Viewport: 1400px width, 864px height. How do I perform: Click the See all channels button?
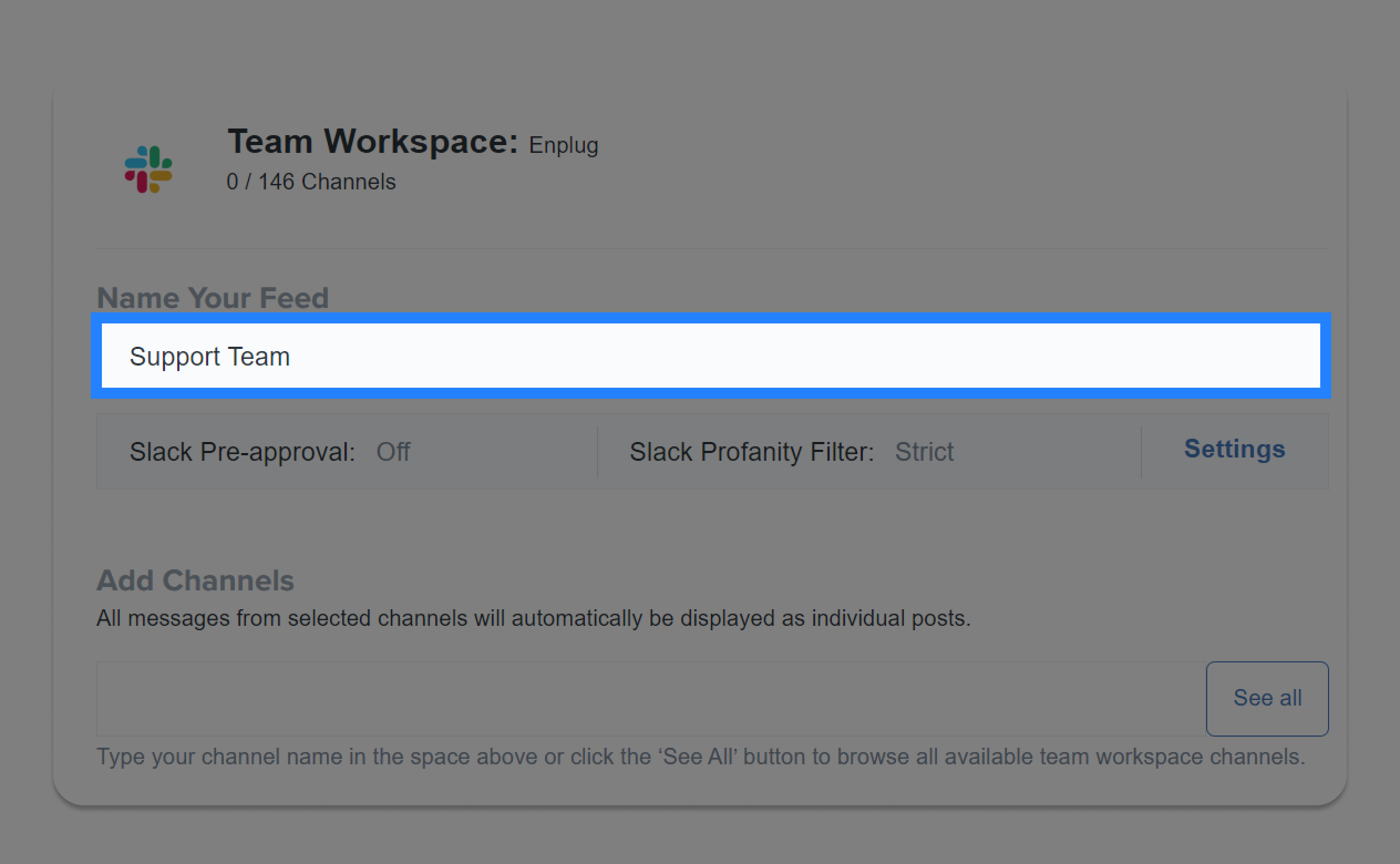[1267, 698]
